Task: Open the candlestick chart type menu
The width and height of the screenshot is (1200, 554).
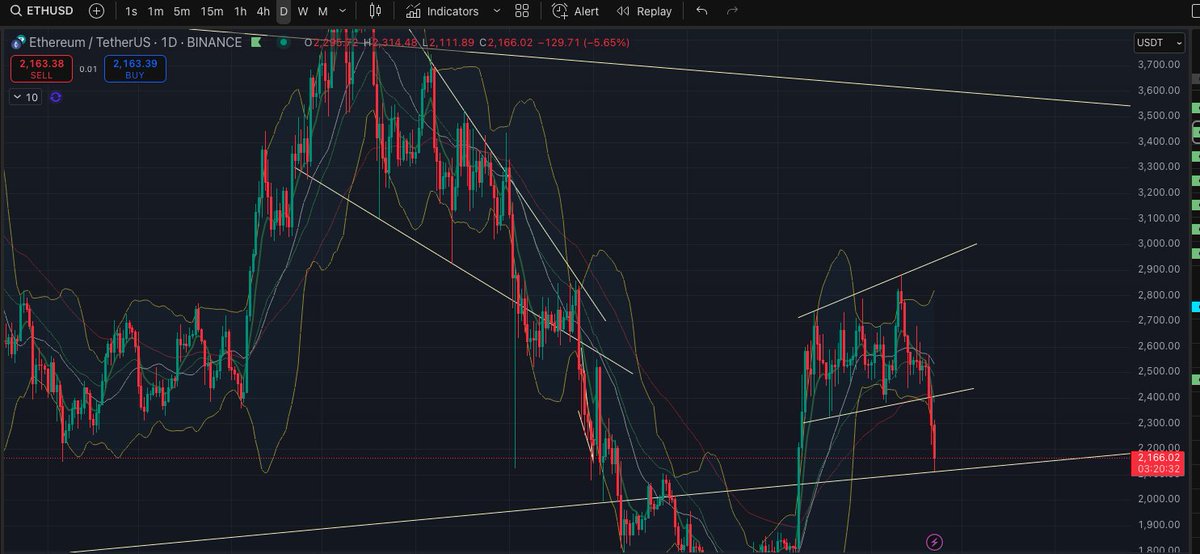Action: pyautogui.click(x=375, y=11)
